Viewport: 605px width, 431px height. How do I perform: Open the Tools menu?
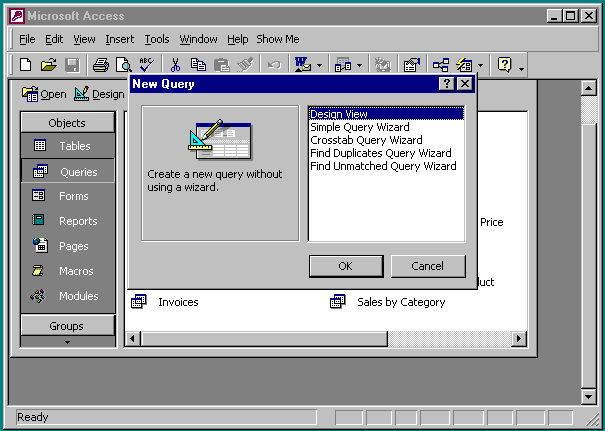coord(157,39)
